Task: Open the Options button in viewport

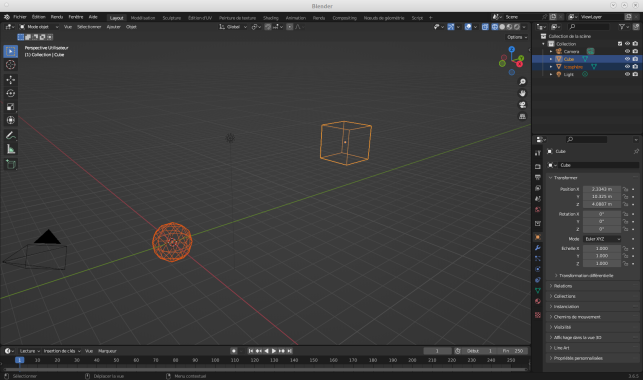Action: [517, 37]
